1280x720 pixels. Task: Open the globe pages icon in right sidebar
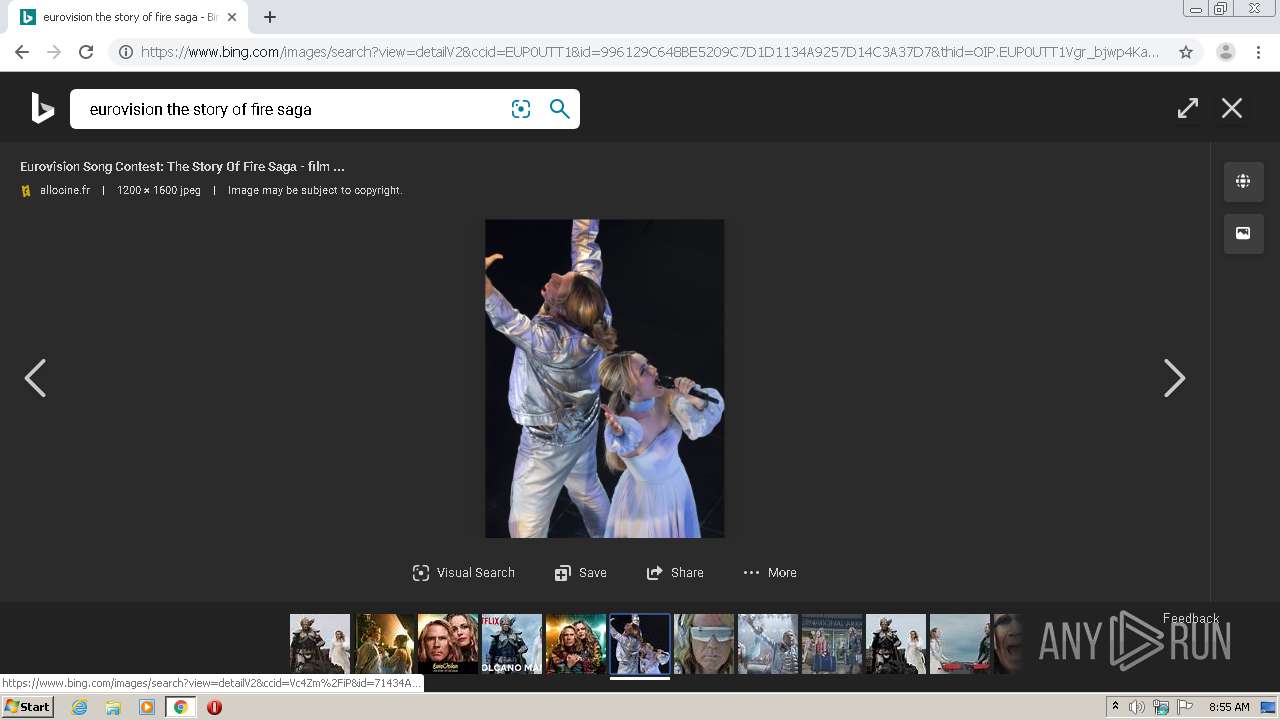click(1243, 181)
